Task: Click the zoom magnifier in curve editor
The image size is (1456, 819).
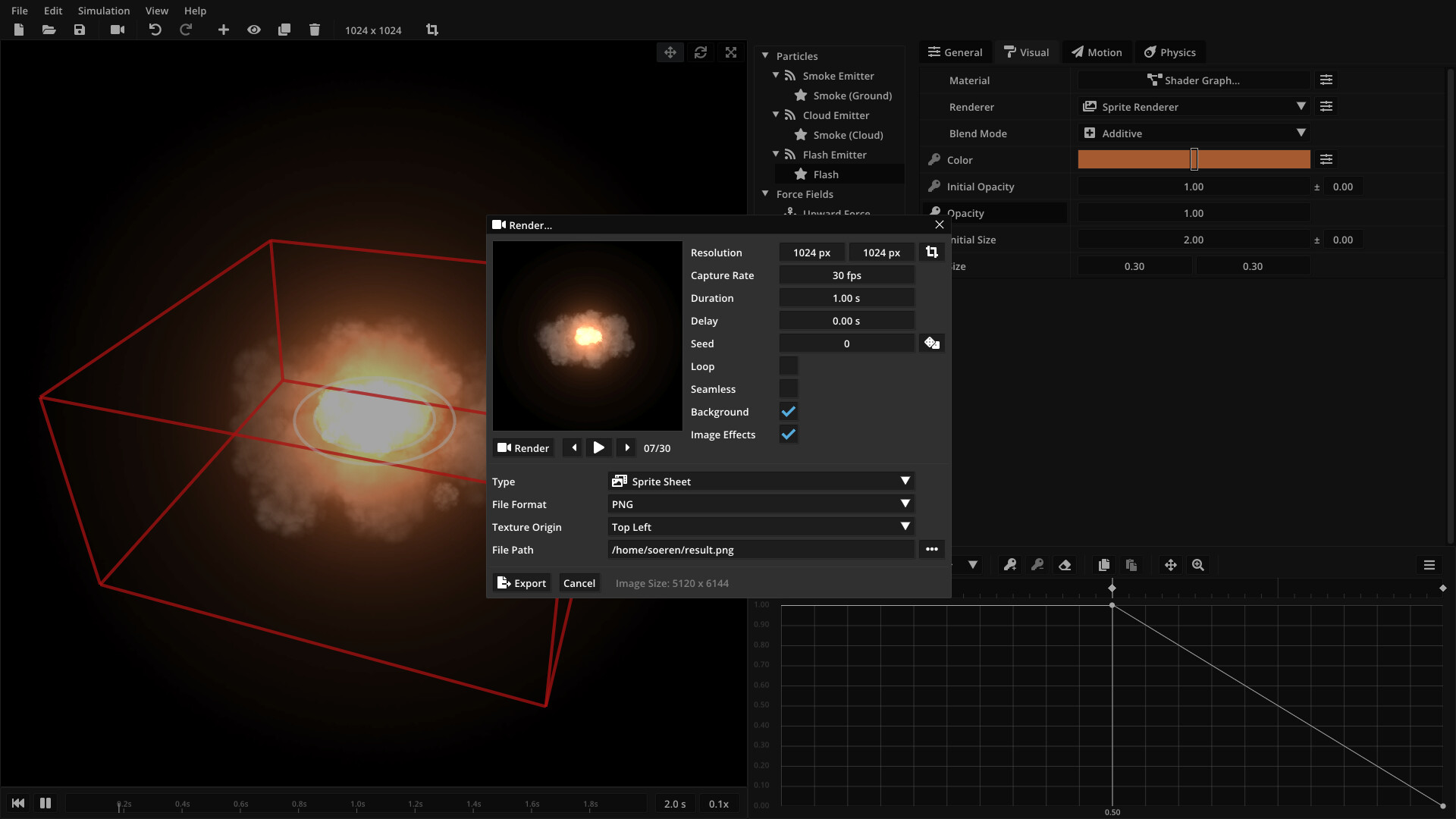Action: 1198,565
